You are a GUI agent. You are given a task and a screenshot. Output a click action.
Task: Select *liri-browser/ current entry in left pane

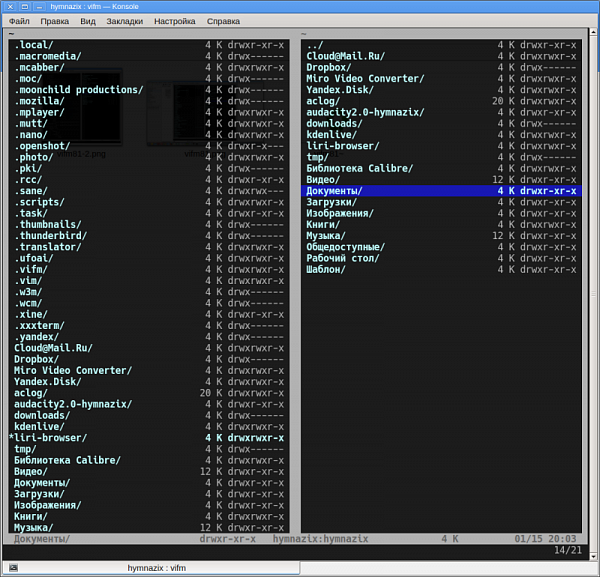[149, 438]
